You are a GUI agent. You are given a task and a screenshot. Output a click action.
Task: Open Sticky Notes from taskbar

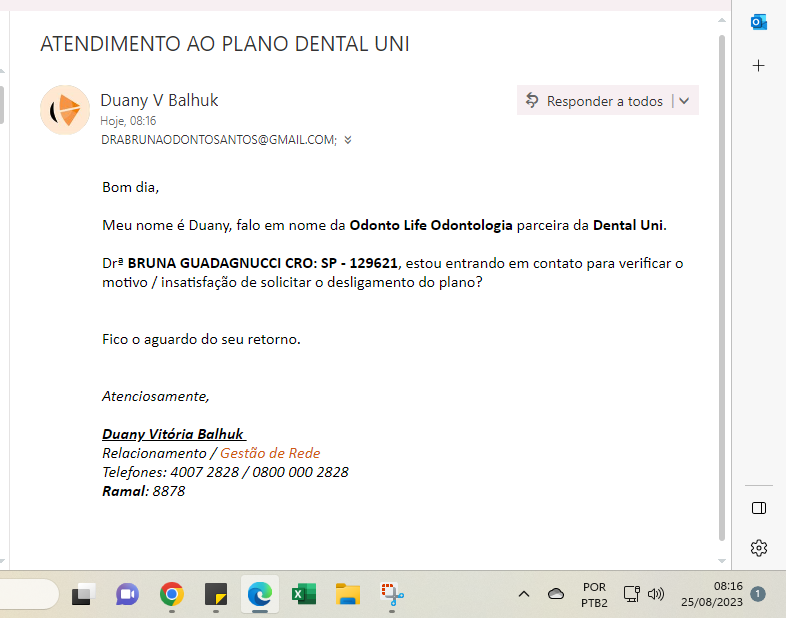pos(216,594)
